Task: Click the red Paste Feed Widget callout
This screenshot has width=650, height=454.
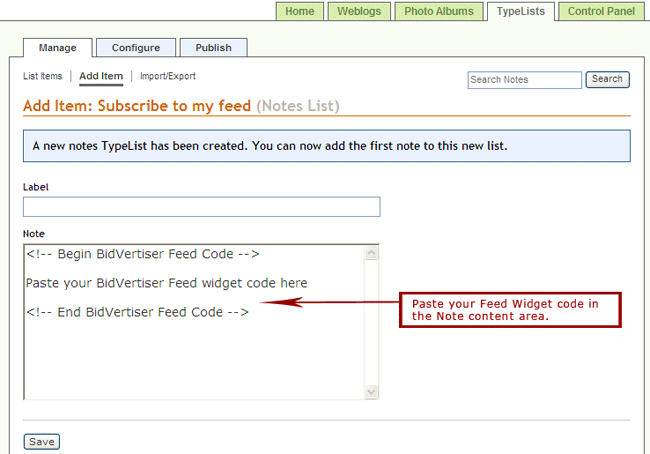Action: (x=510, y=310)
